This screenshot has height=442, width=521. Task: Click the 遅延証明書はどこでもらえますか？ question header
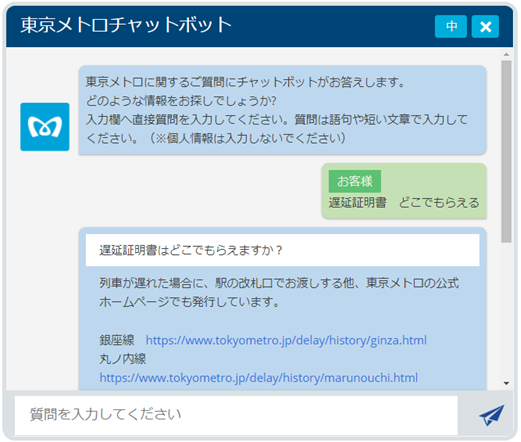coord(282,250)
